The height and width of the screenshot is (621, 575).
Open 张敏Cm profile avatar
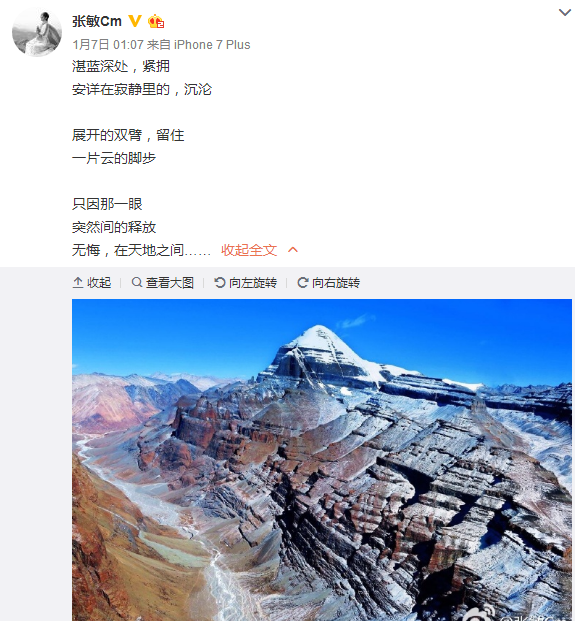coord(37,33)
